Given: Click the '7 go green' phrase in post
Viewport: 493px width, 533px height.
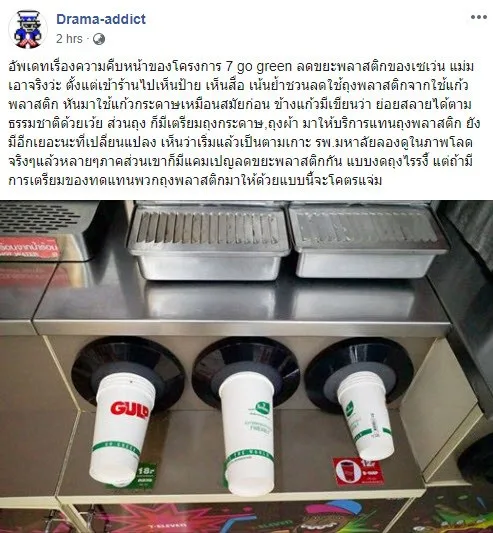Looking at the screenshot, I should pyautogui.click(x=258, y=66).
